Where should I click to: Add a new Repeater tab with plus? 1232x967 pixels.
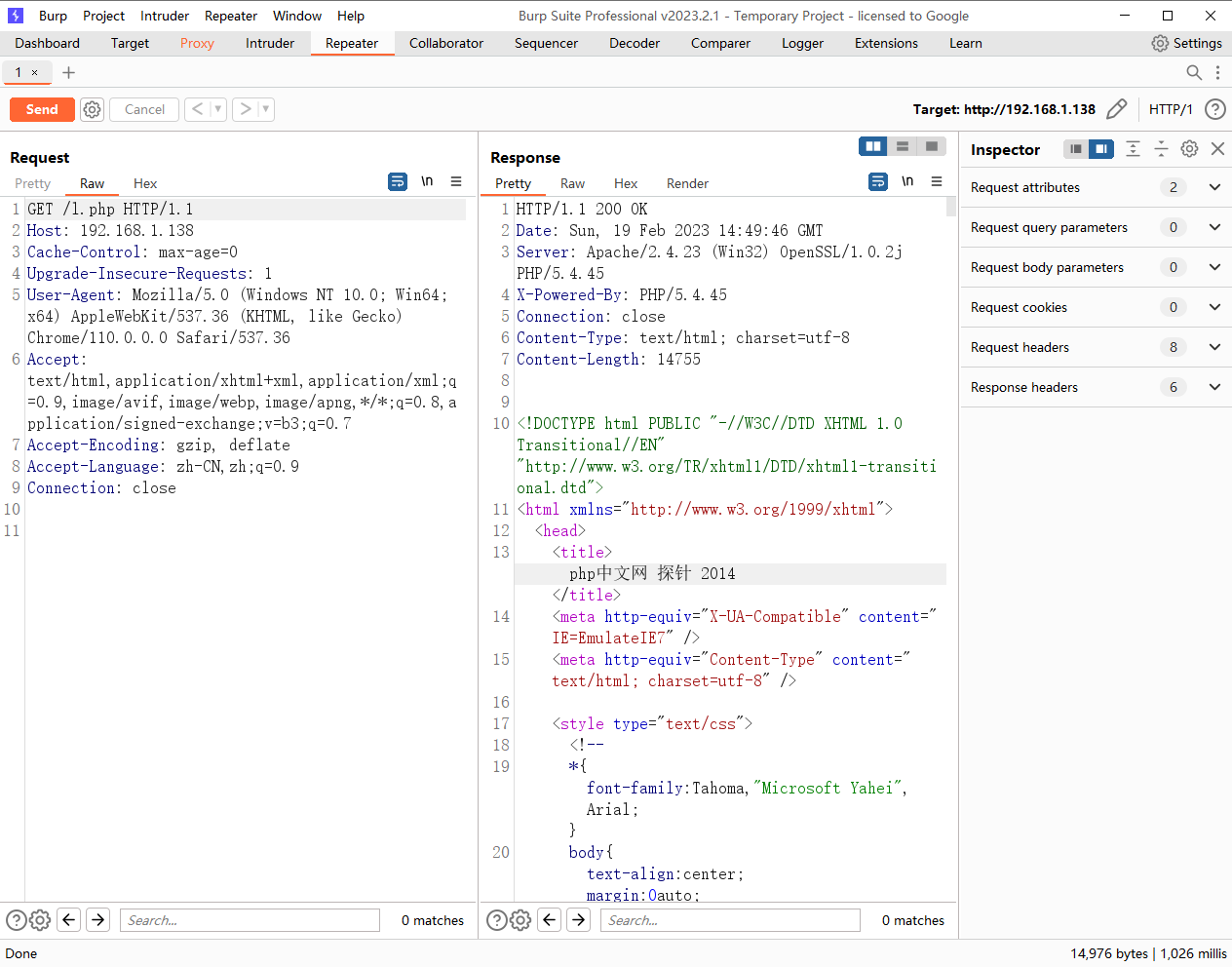(x=68, y=72)
